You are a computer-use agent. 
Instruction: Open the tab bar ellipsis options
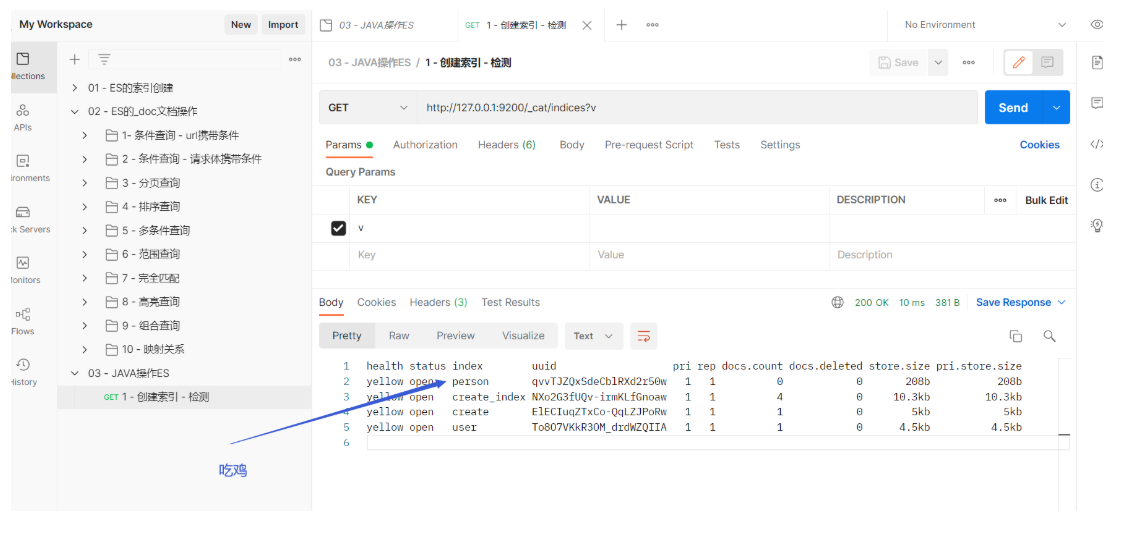653,25
